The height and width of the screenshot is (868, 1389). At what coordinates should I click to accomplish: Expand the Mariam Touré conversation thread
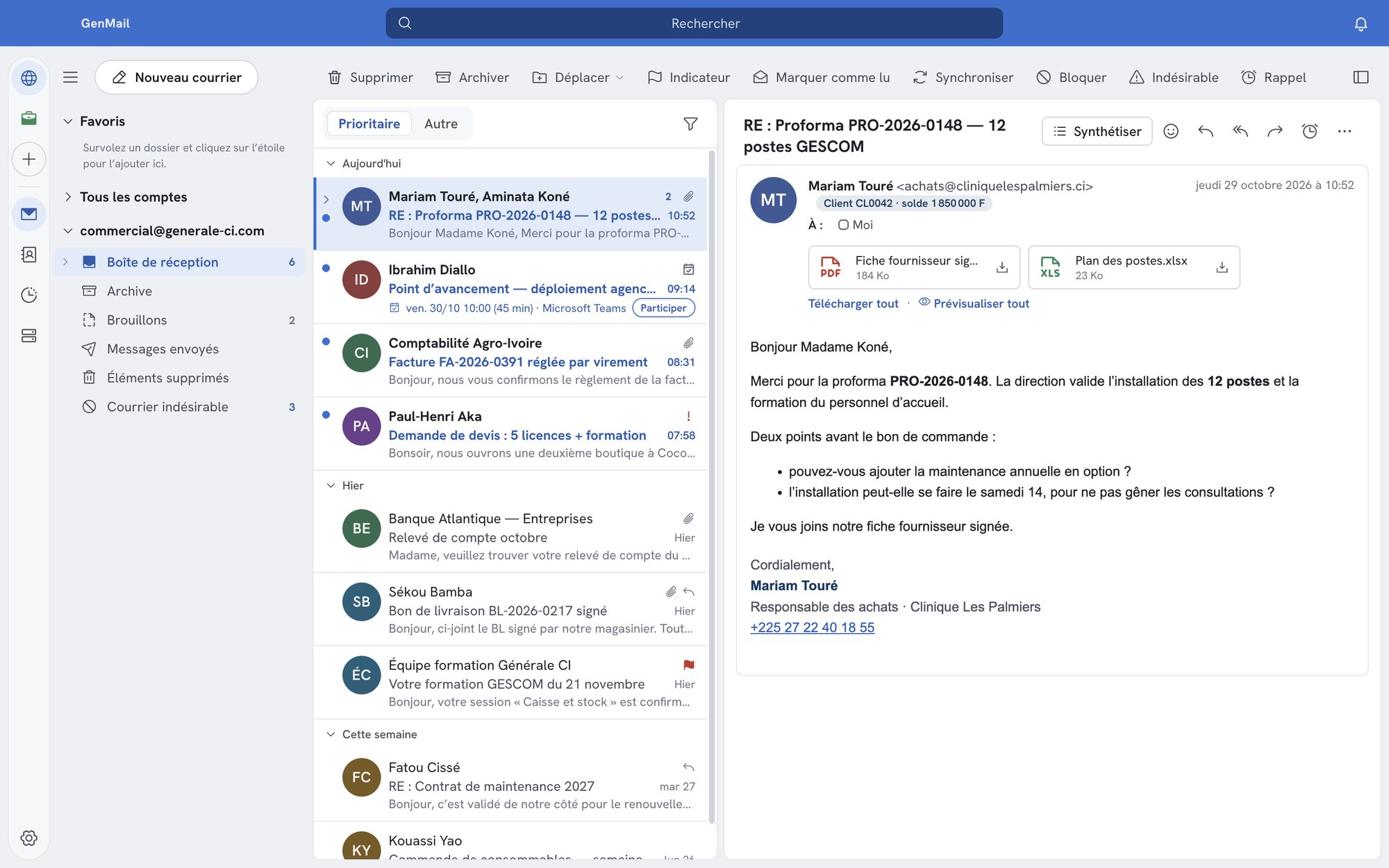coord(326,200)
